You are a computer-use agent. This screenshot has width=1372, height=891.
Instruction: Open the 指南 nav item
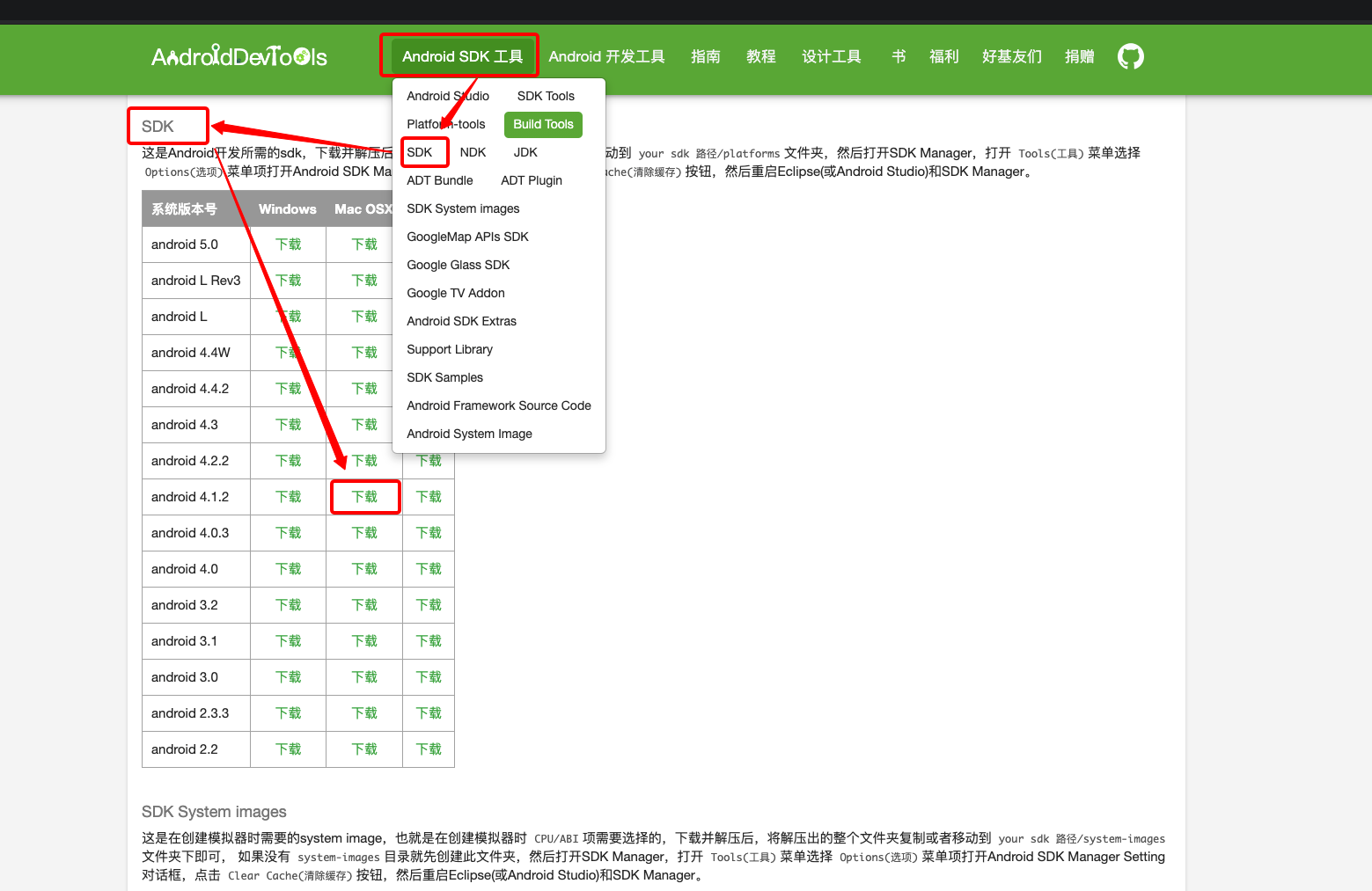pyautogui.click(x=706, y=56)
